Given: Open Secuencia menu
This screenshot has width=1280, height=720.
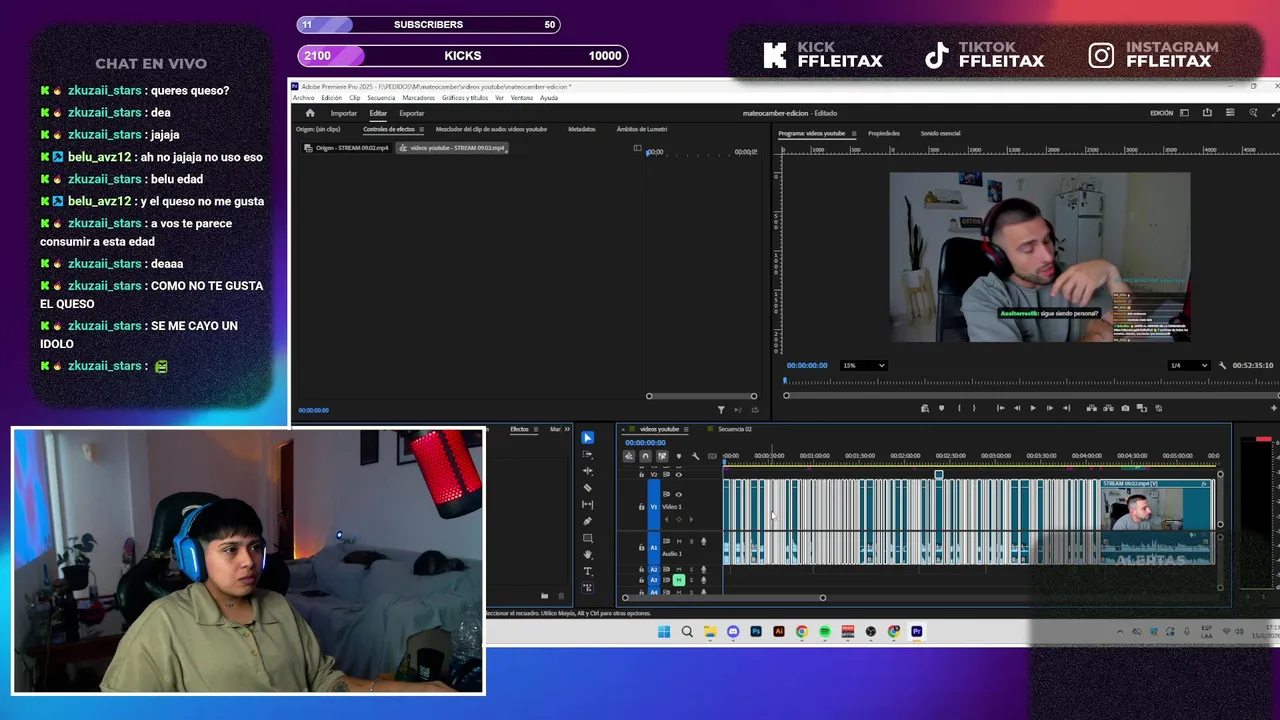Looking at the screenshot, I should click(x=381, y=98).
